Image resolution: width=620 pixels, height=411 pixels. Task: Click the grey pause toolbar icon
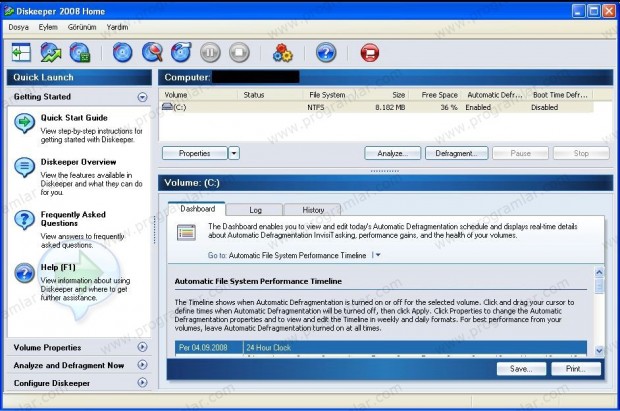pos(210,53)
